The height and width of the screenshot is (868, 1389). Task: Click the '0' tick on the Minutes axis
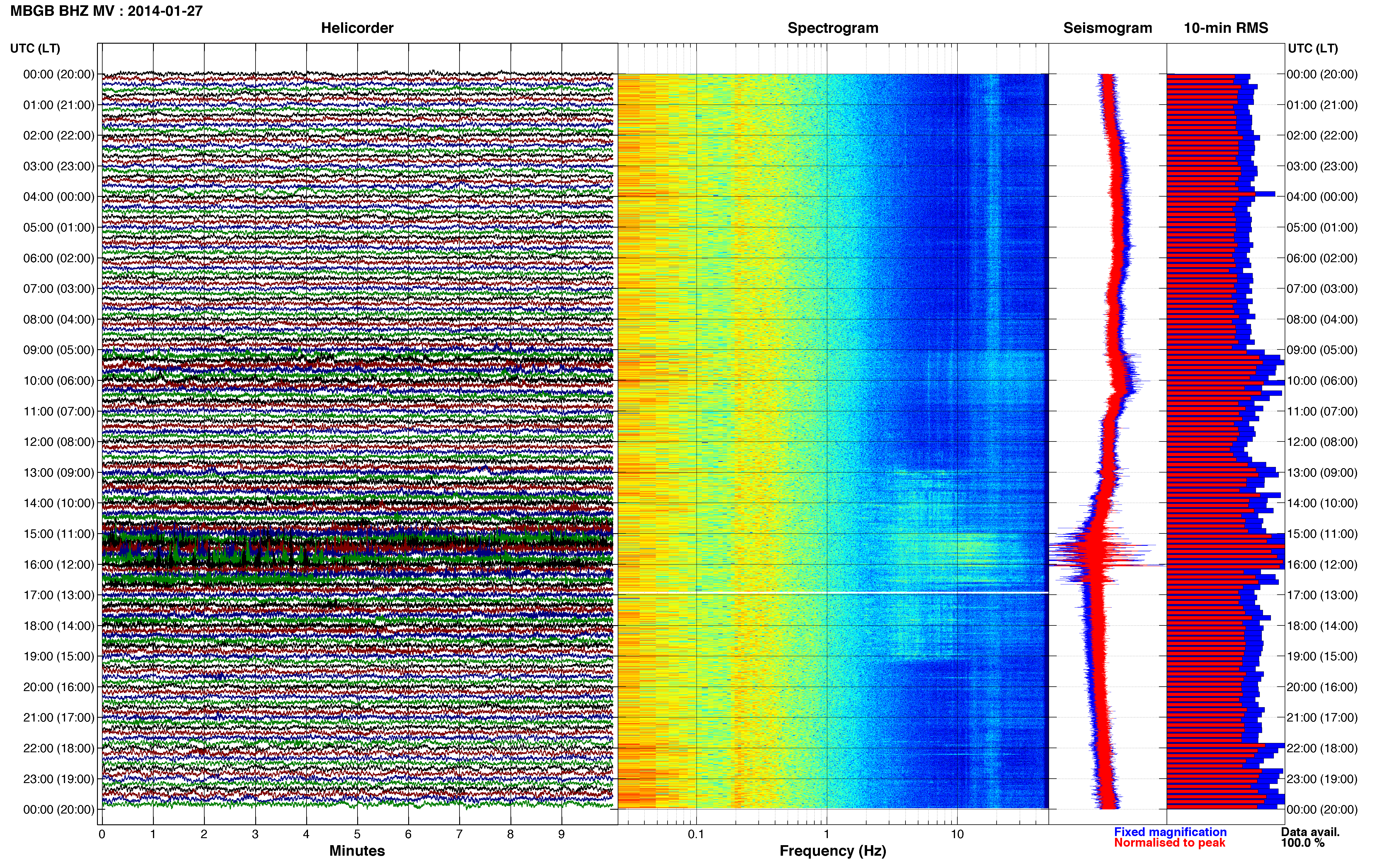coord(102,834)
